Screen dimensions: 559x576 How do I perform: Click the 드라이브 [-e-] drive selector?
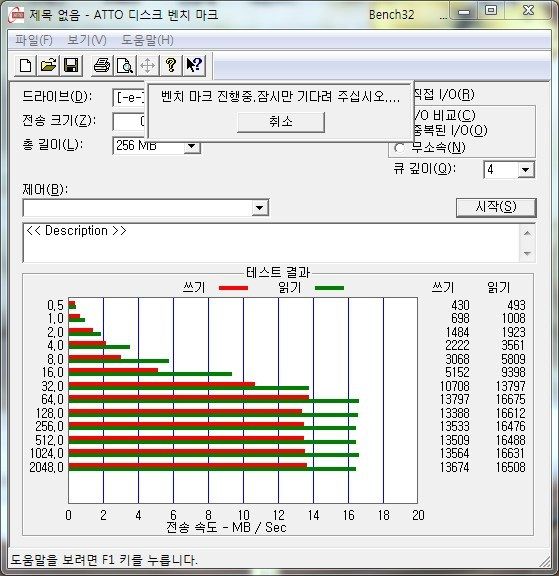tap(130, 98)
